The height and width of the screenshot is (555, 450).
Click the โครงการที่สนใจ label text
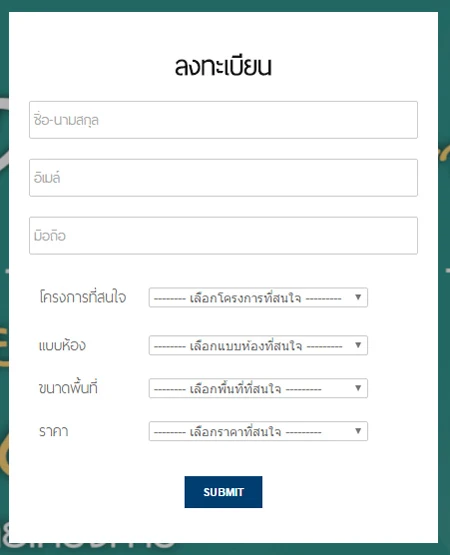tap(82, 297)
